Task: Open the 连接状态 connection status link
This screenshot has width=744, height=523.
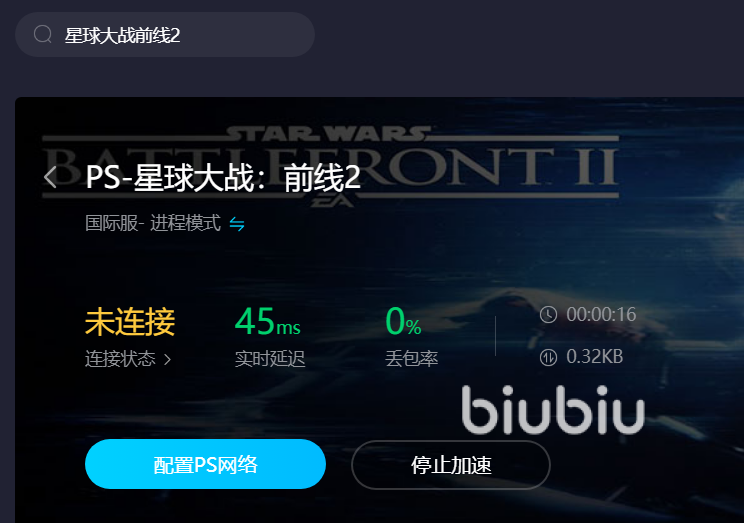Action: pos(120,359)
